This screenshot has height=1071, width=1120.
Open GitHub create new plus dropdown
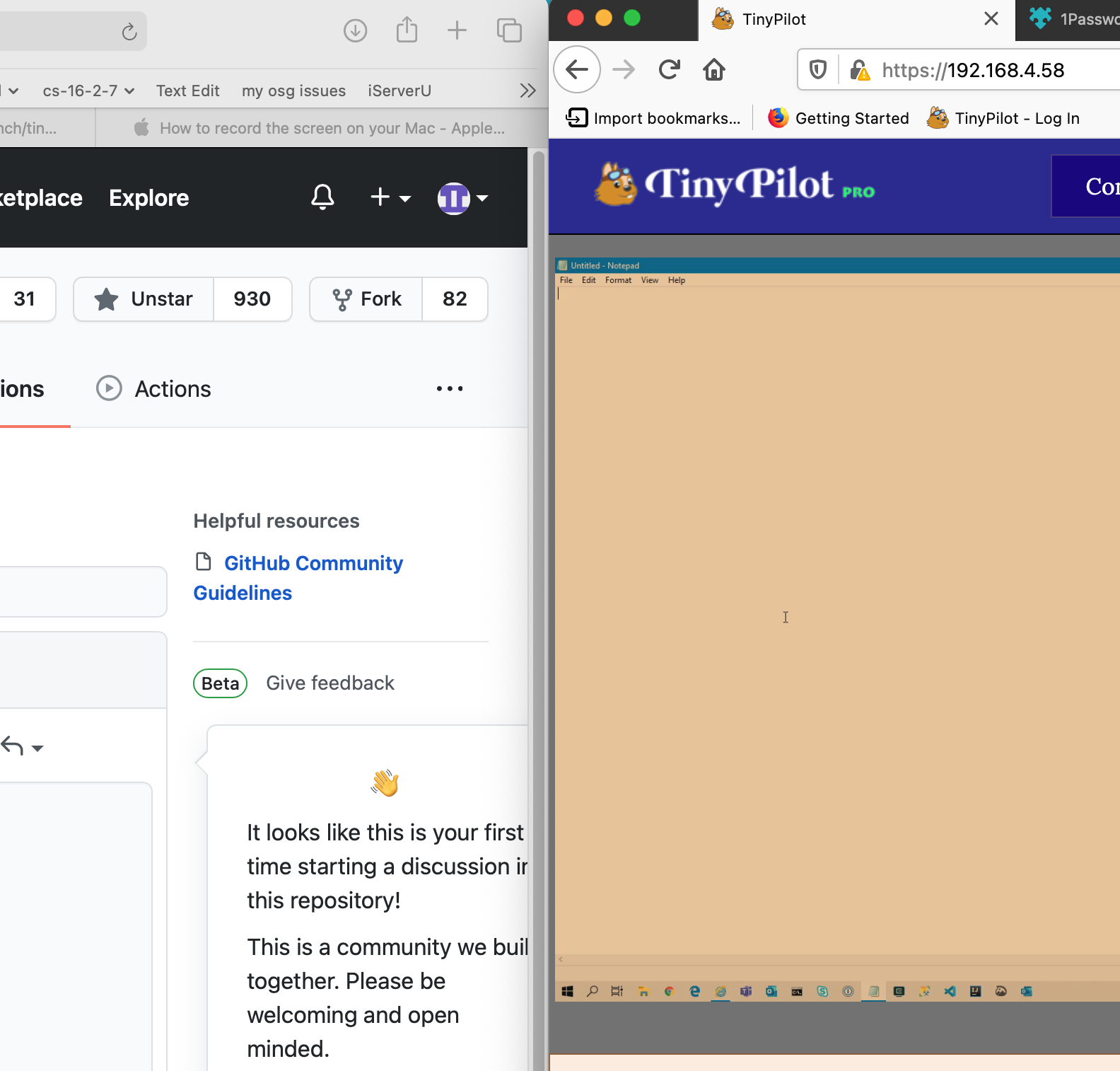391,197
